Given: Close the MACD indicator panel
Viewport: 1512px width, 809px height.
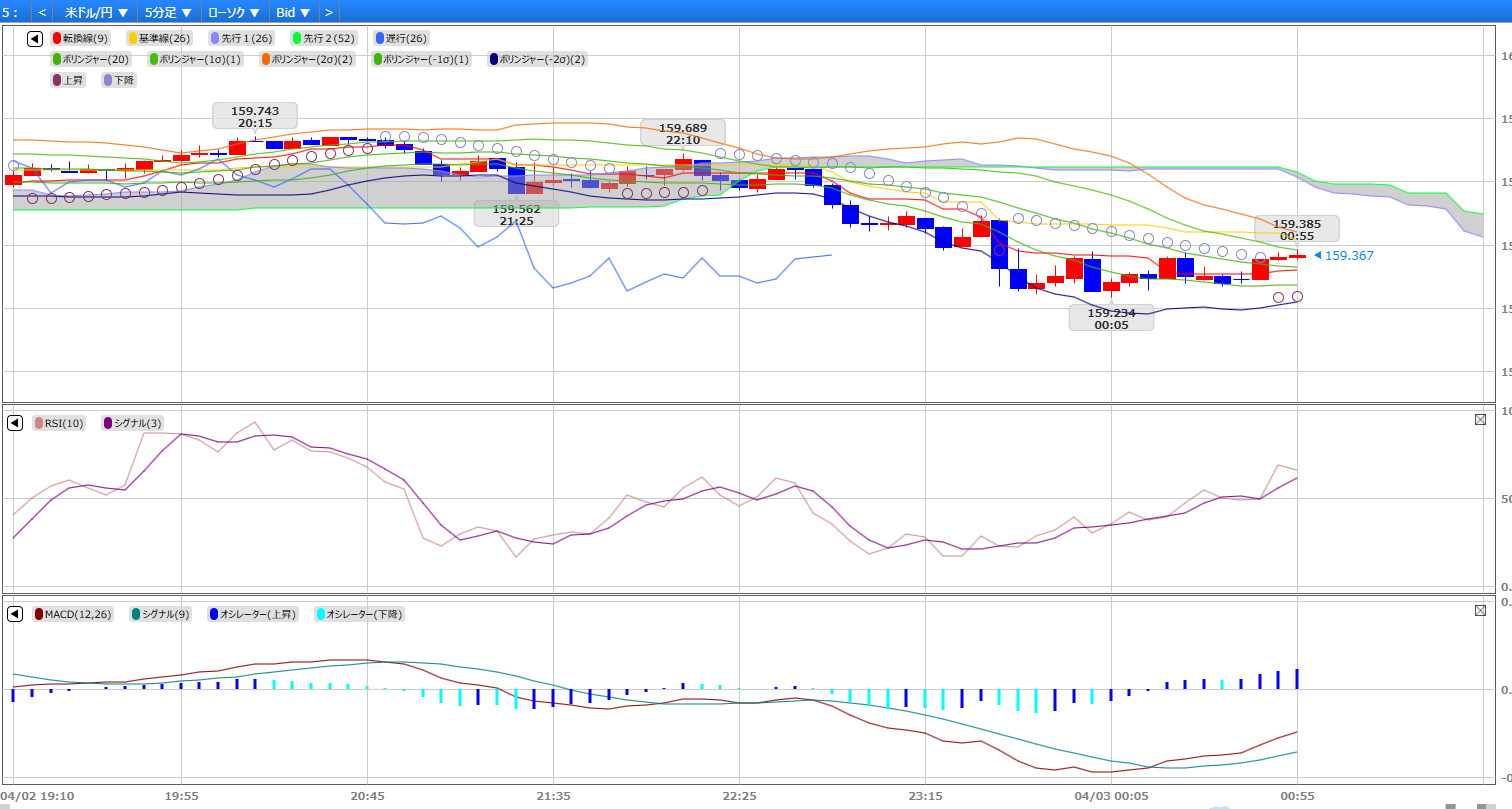Looking at the screenshot, I should 1480,611.
